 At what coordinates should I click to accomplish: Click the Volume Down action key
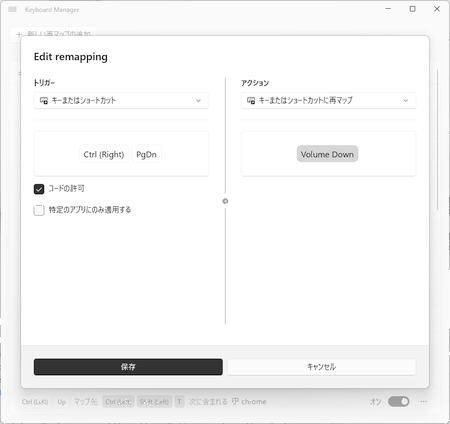tap(327, 154)
